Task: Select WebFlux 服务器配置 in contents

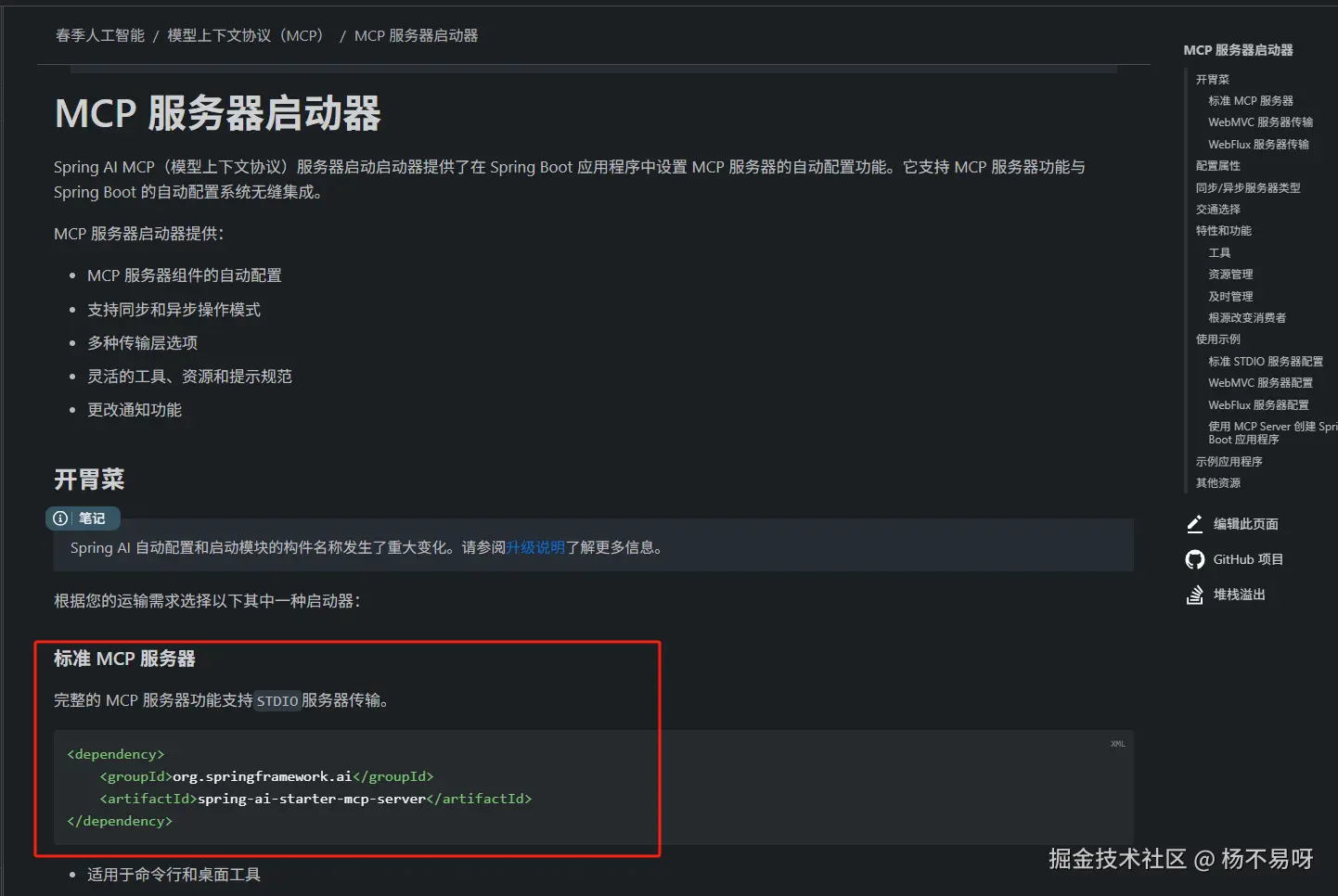Action: point(1258,405)
